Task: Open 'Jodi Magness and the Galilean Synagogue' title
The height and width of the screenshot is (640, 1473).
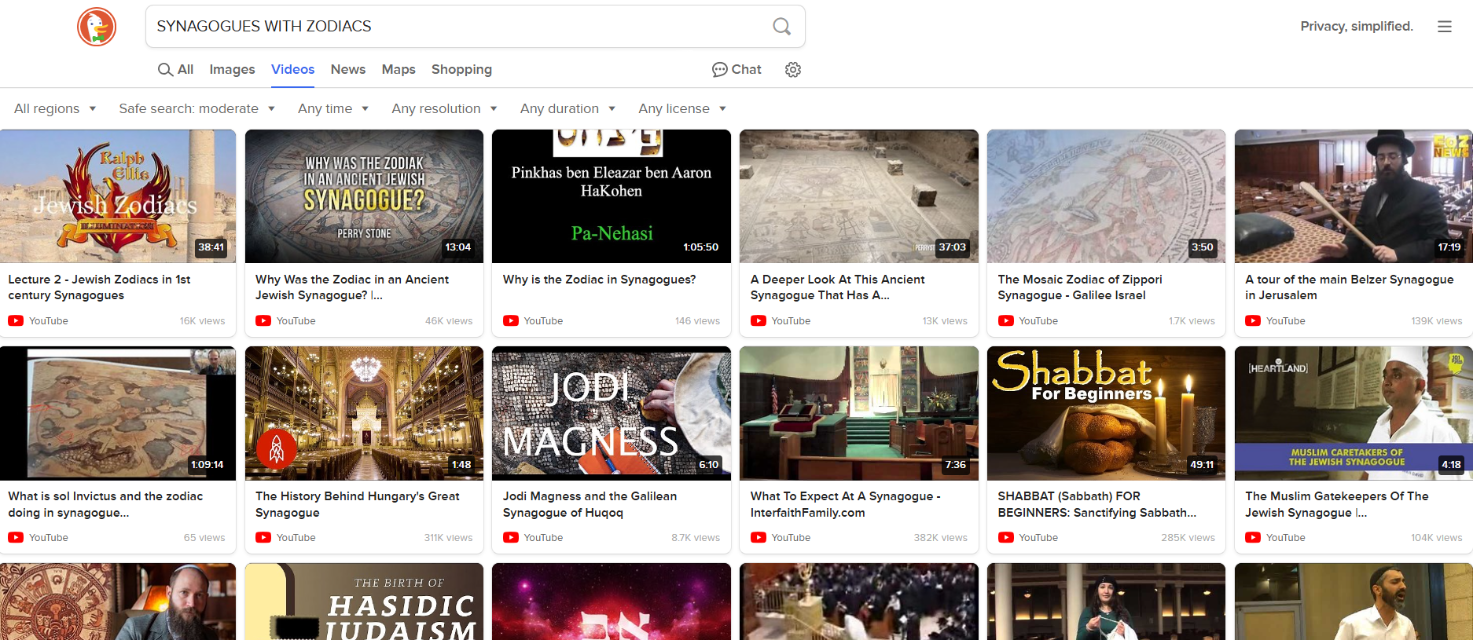Action: point(590,504)
